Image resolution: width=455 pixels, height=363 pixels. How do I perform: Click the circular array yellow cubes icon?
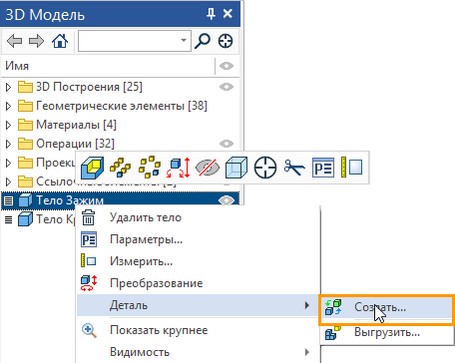coord(149,167)
